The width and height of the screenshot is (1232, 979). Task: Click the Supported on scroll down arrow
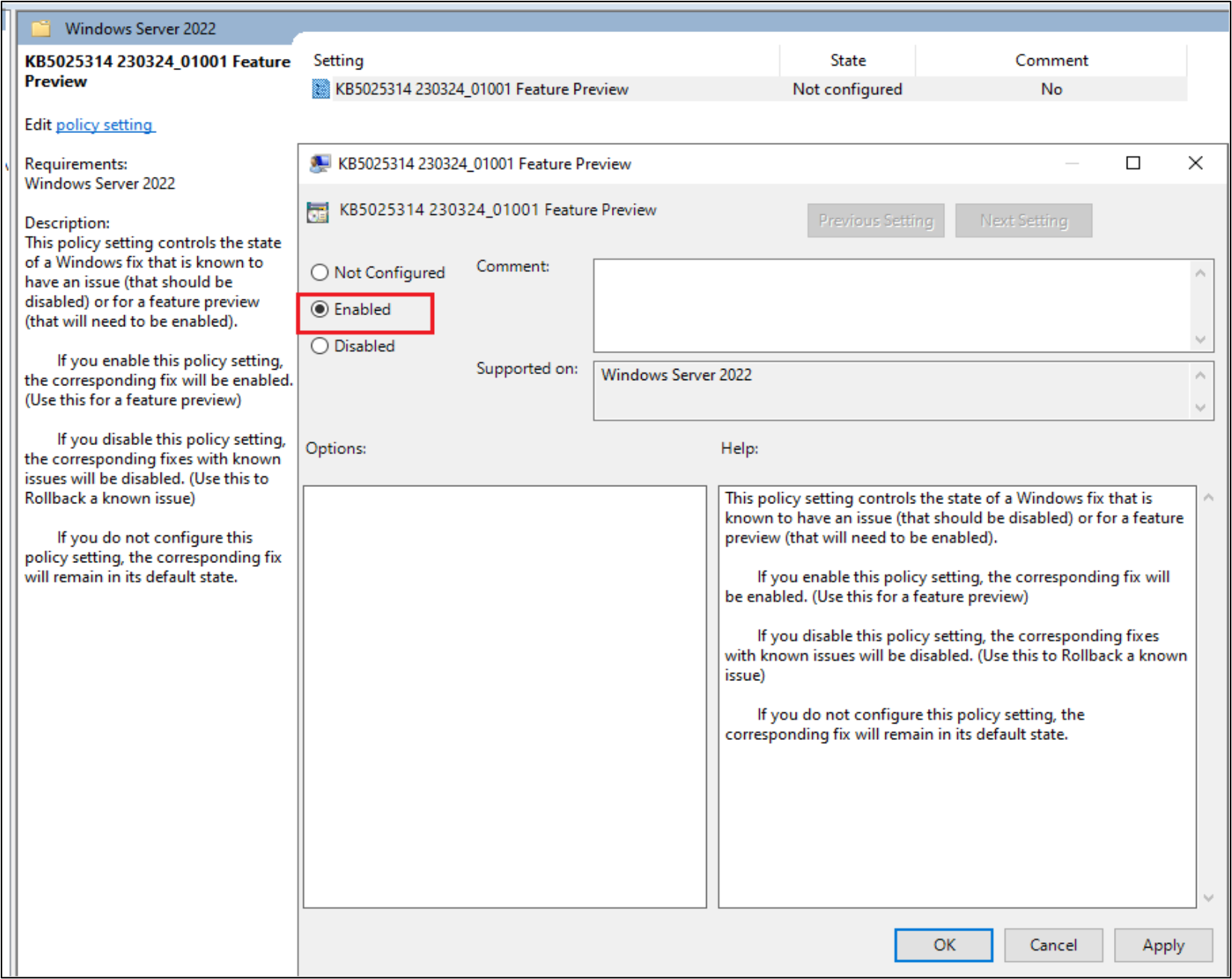[1201, 408]
